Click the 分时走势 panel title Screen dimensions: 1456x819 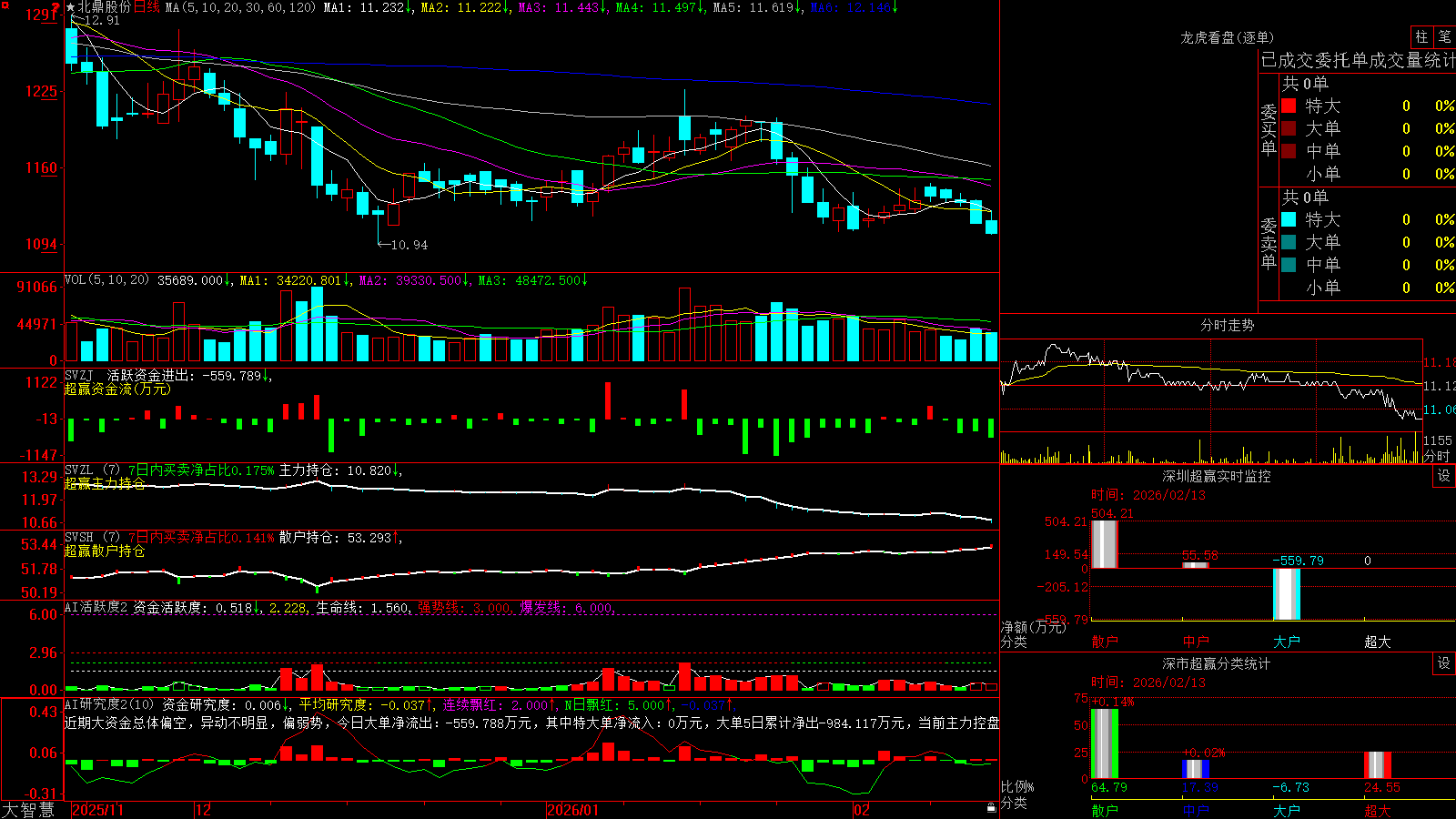pyautogui.click(x=1227, y=325)
